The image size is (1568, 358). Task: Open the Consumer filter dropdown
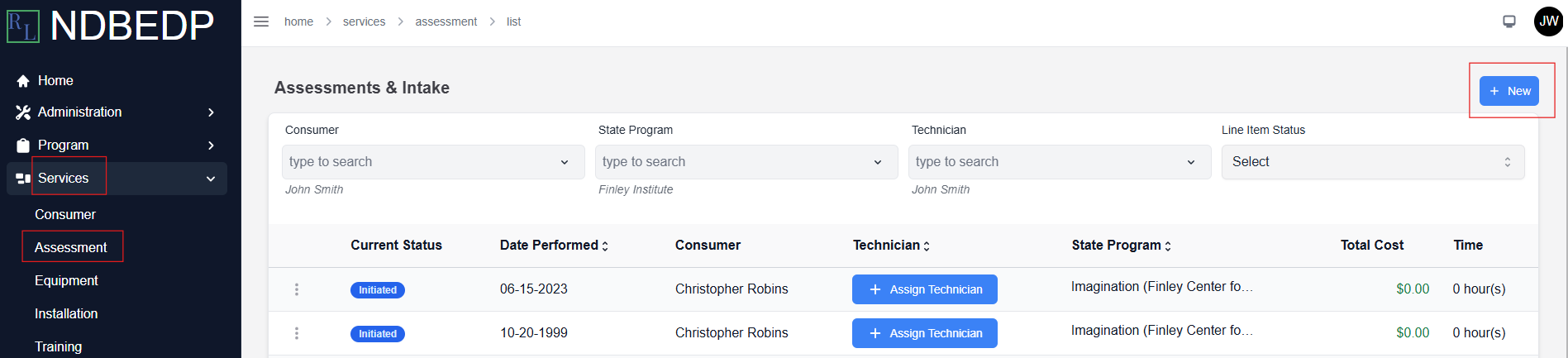point(433,162)
